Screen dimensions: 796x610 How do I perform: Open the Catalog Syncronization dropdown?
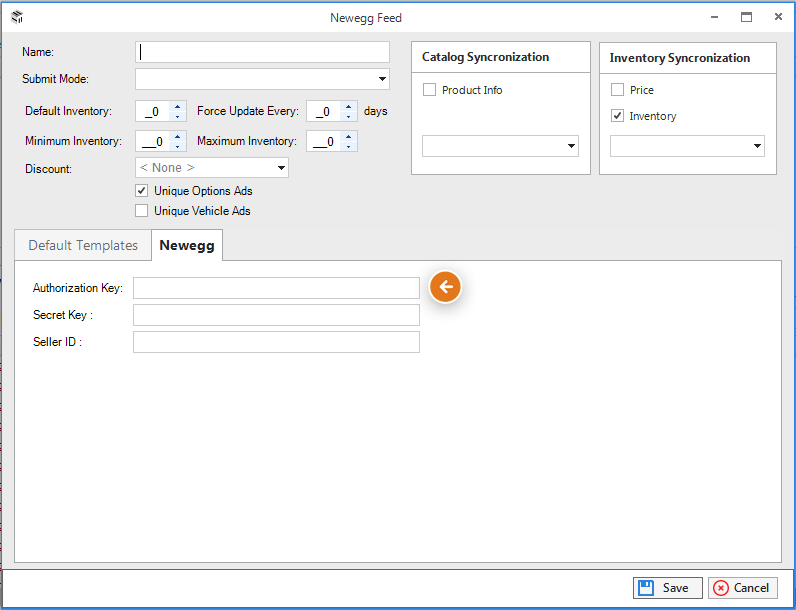[500, 146]
